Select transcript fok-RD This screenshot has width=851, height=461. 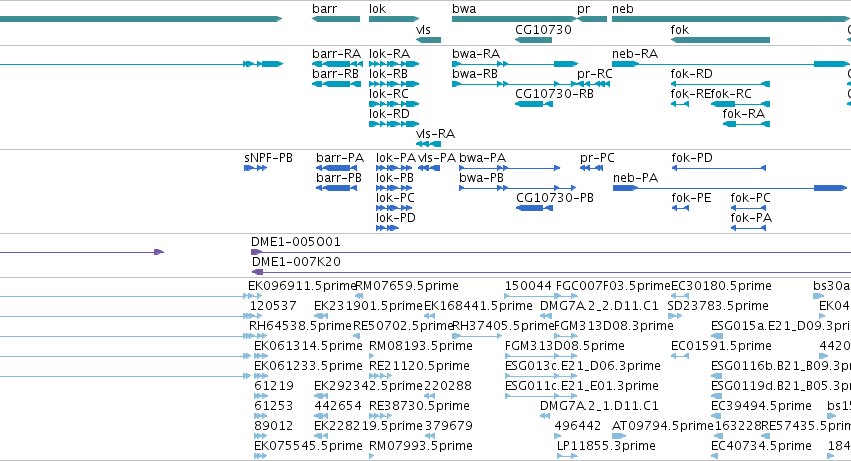[691, 74]
